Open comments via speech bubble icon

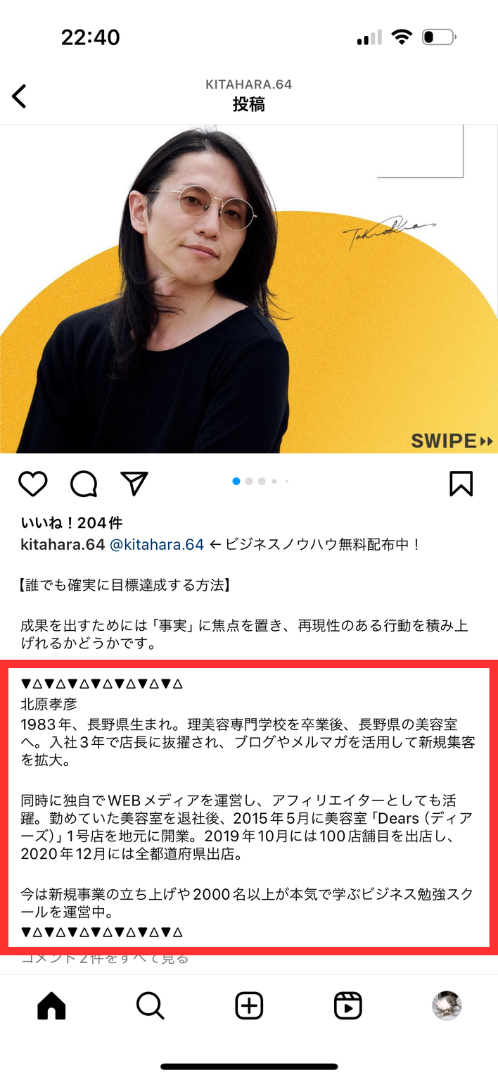tap(84, 484)
